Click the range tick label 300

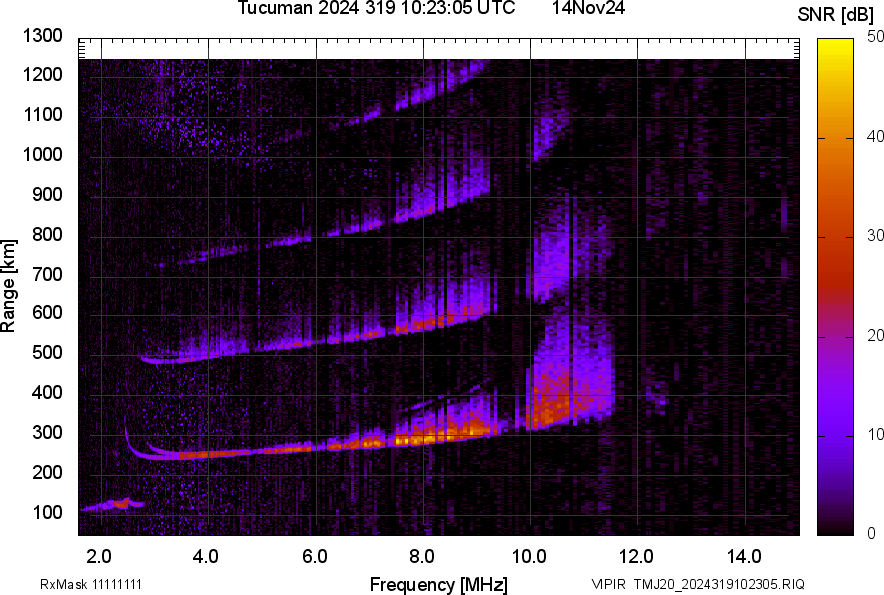click(47, 433)
